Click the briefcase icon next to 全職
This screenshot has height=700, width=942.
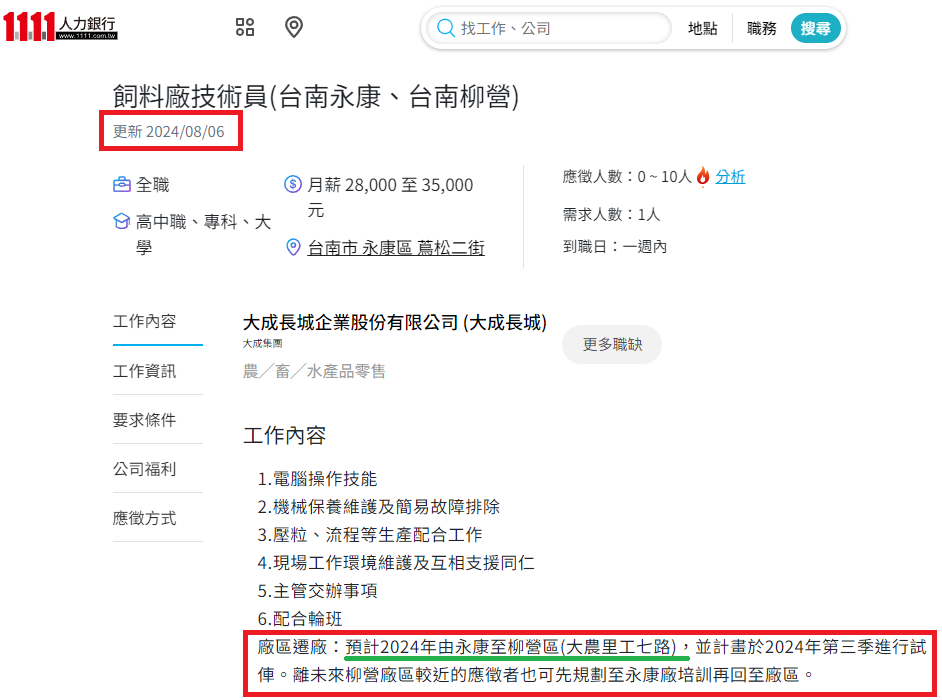[122, 185]
